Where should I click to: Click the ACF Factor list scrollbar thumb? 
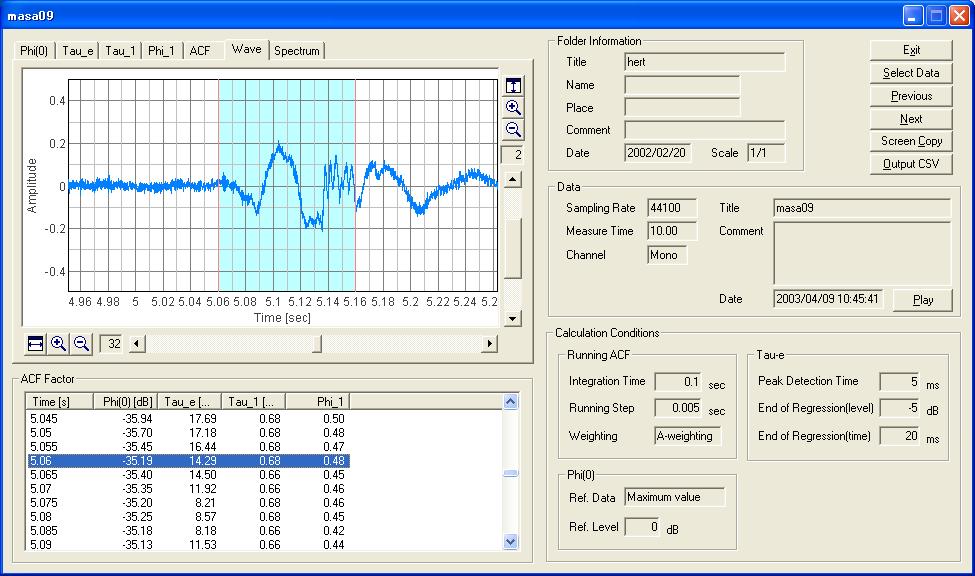(x=511, y=473)
